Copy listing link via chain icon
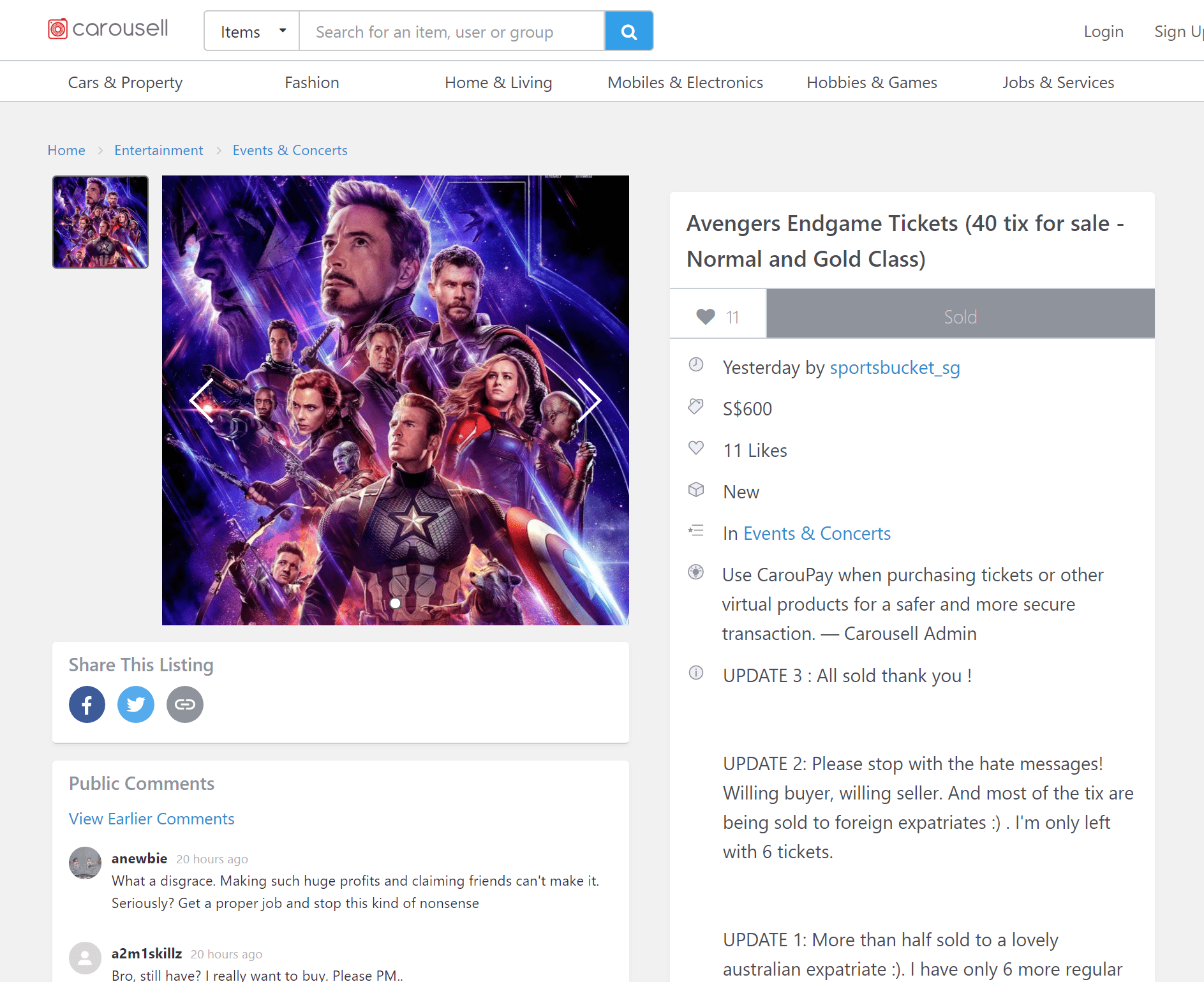 click(185, 704)
